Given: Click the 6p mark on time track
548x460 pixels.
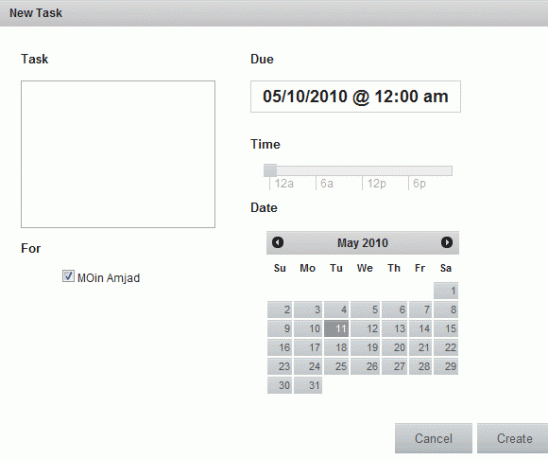Looking at the screenshot, I should (x=419, y=184).
